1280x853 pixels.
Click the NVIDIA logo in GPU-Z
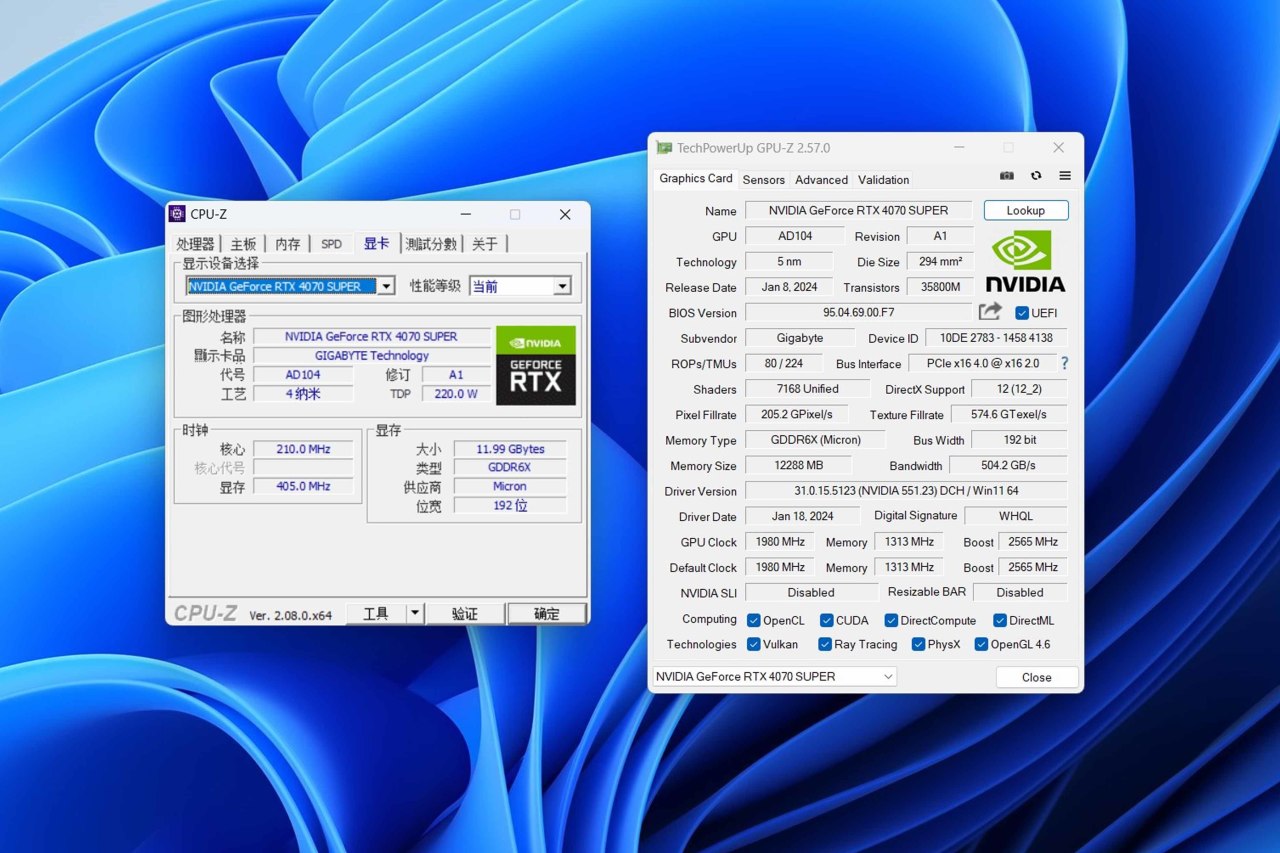(1025, 262)
